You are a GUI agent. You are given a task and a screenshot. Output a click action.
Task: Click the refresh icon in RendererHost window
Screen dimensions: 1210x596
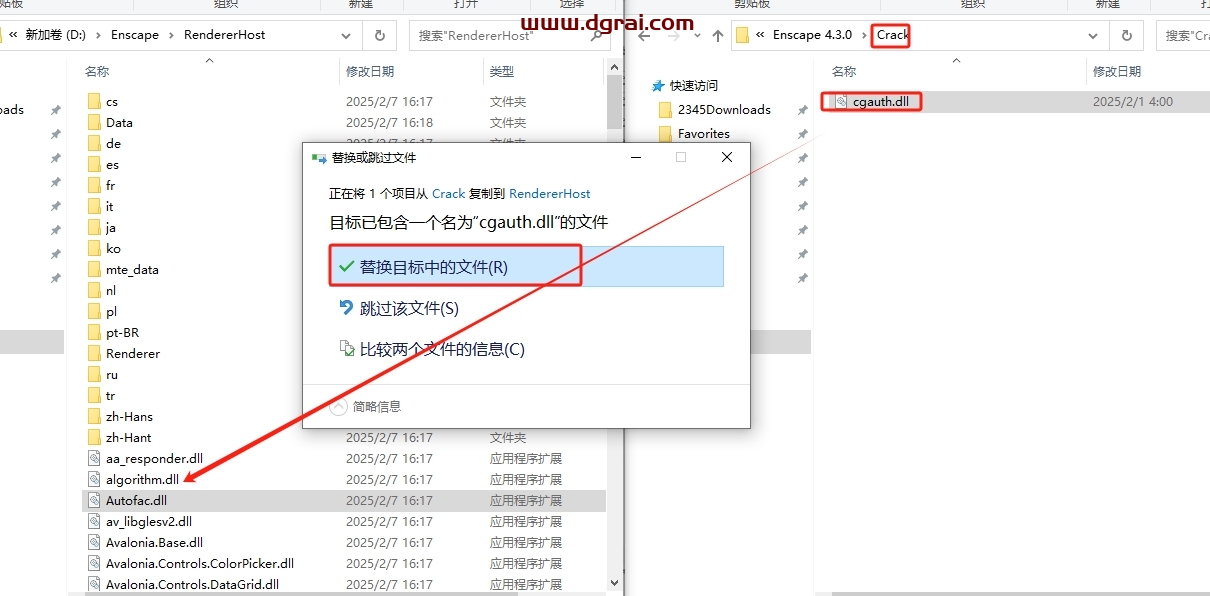(x=380, y=35)
